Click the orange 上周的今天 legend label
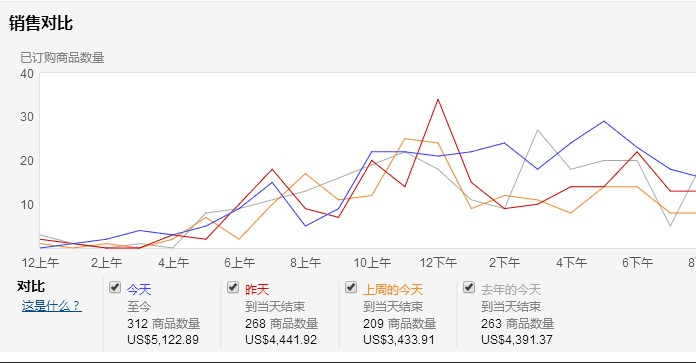The height and width of the screenshot is (363, 696). coord(393,290)
